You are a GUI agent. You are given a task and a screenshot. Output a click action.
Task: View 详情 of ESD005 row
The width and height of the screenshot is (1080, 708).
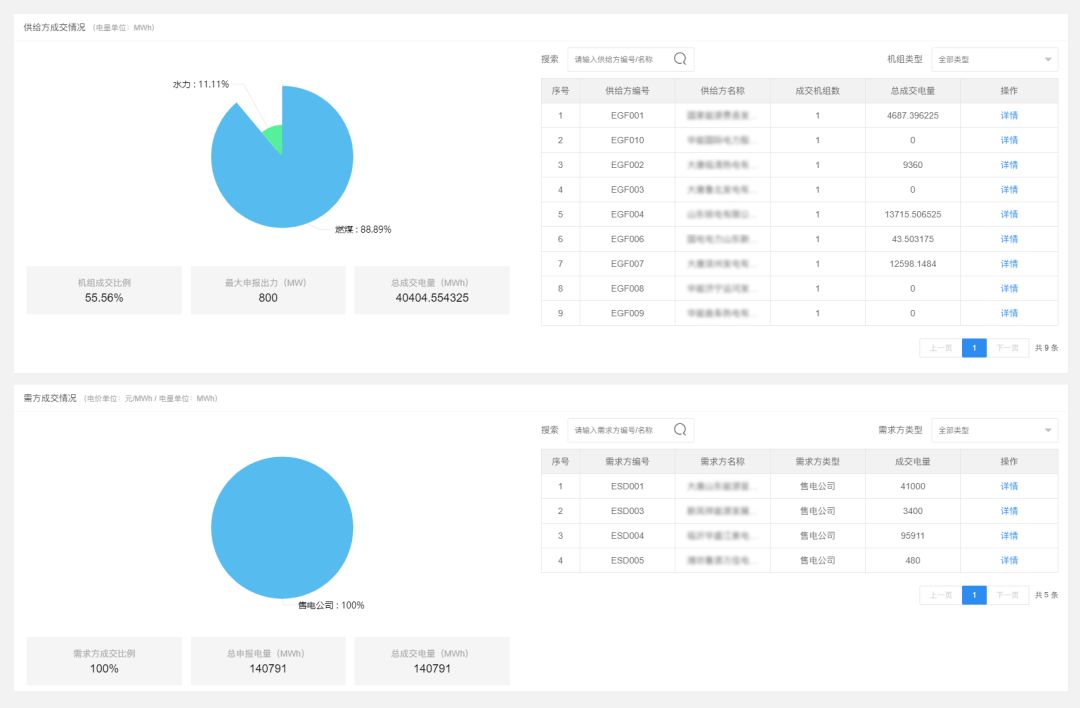[x=1009, y=561]
